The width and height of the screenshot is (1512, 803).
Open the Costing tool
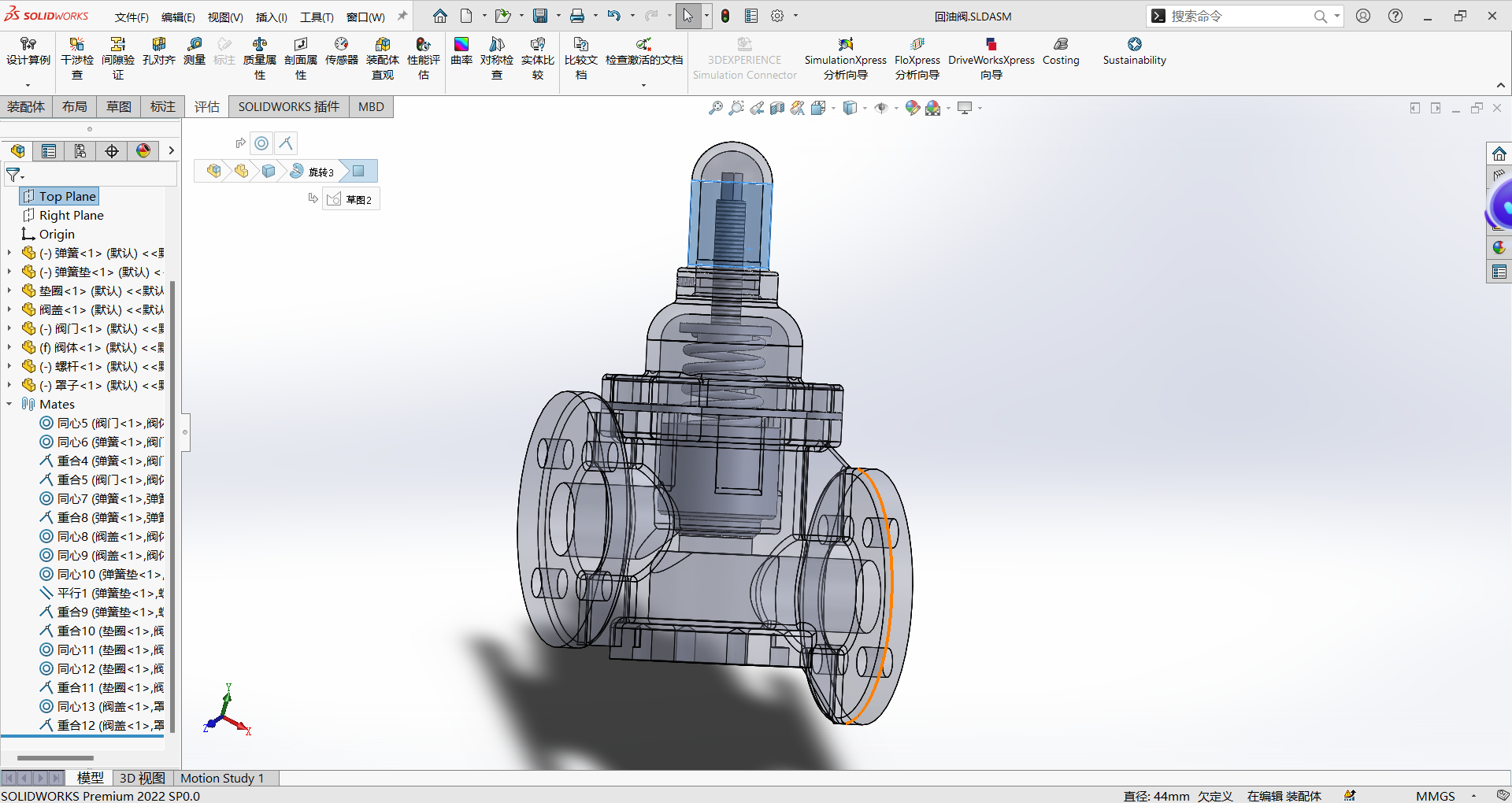click(x=1061, y=52)
